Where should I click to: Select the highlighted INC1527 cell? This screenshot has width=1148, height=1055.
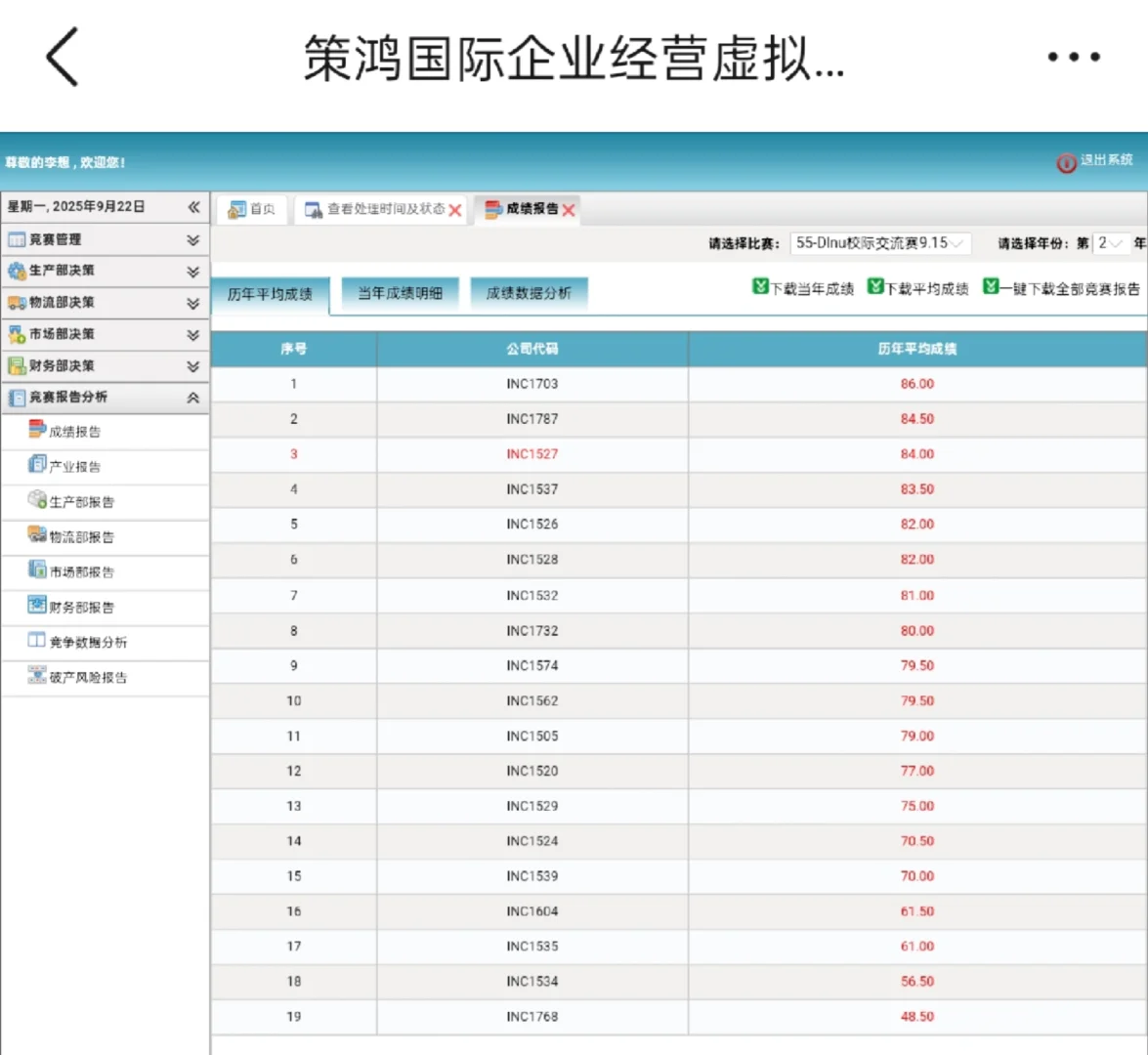coord(532,454)
